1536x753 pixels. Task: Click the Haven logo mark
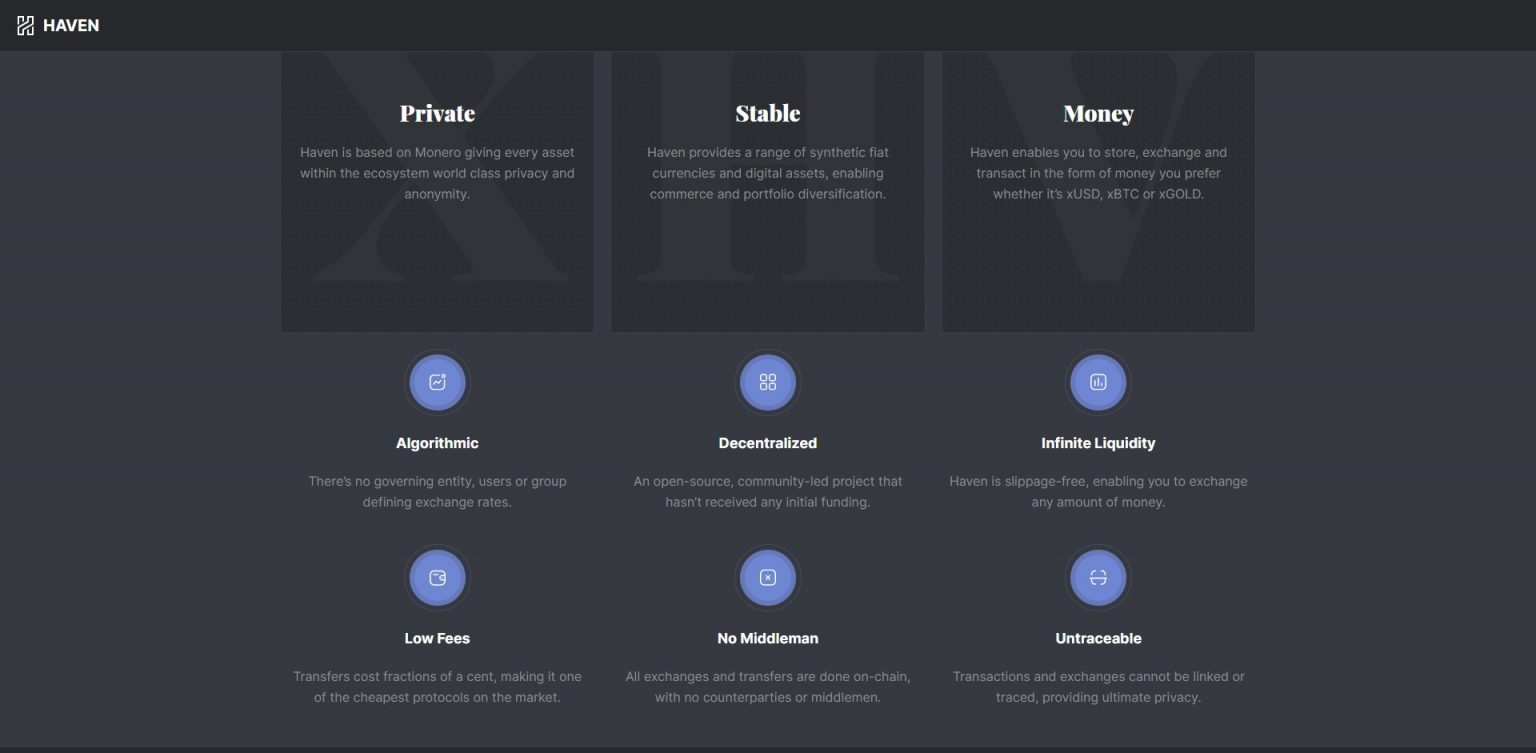(25, 24)
